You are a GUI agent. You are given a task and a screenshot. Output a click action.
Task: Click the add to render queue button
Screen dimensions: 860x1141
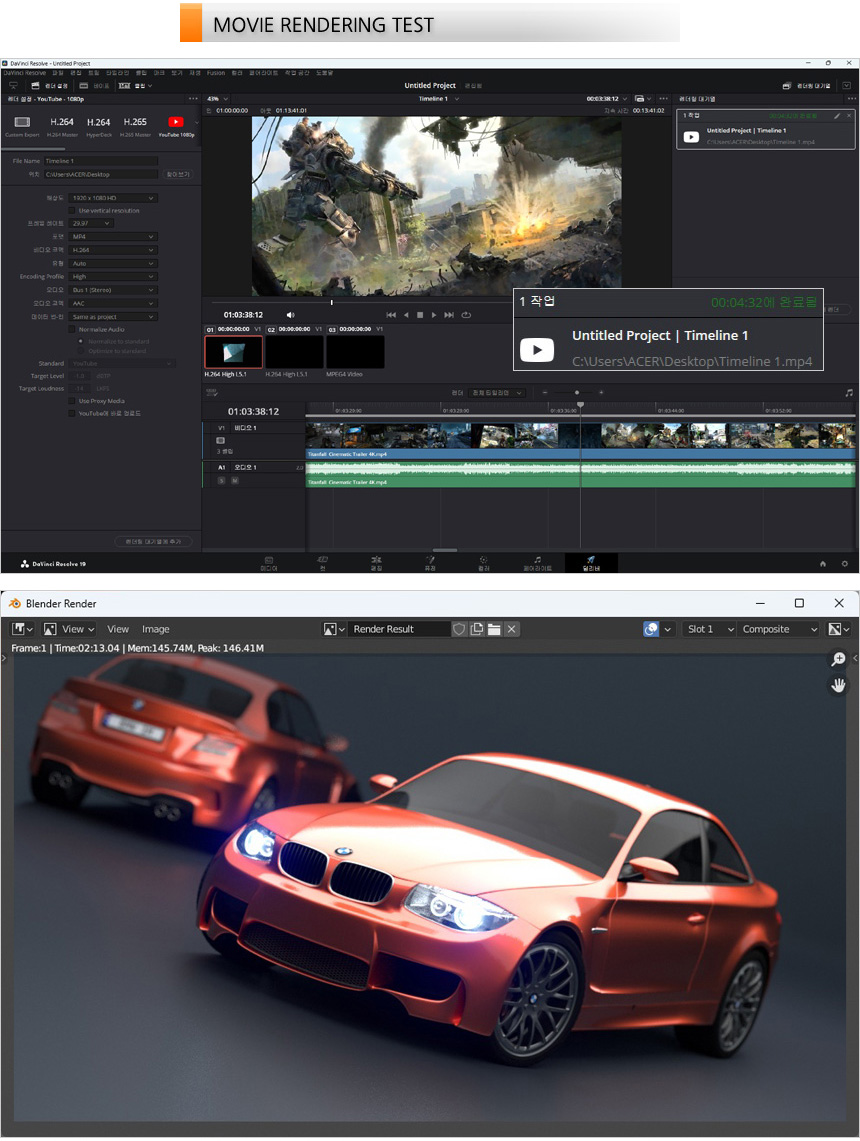[x=153, y=541]
